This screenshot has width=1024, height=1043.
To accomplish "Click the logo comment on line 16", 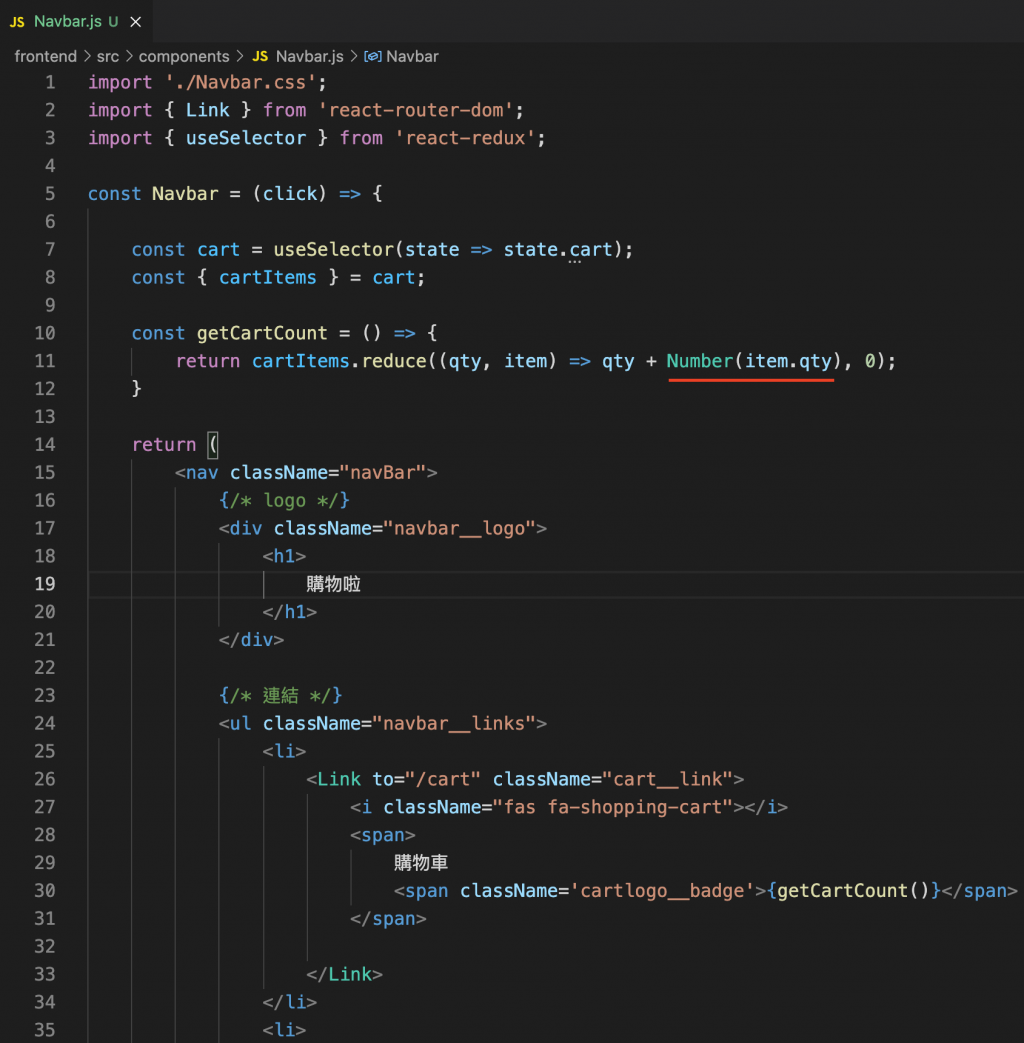I will pyautogui.click(x=284, y=501).
